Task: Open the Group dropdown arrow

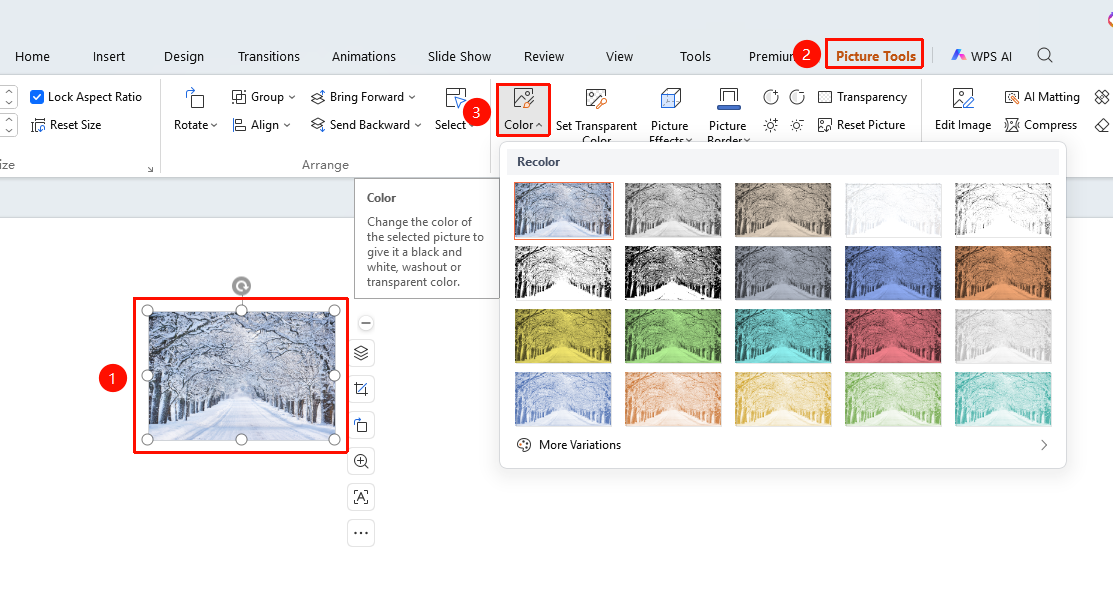Action: [292, 97]
